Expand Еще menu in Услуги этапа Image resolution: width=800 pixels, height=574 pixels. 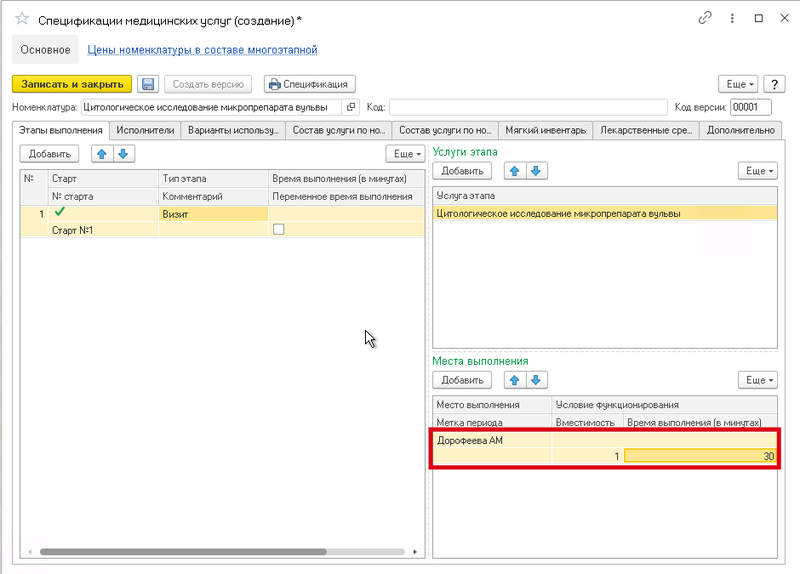click(x=756, y=171)
